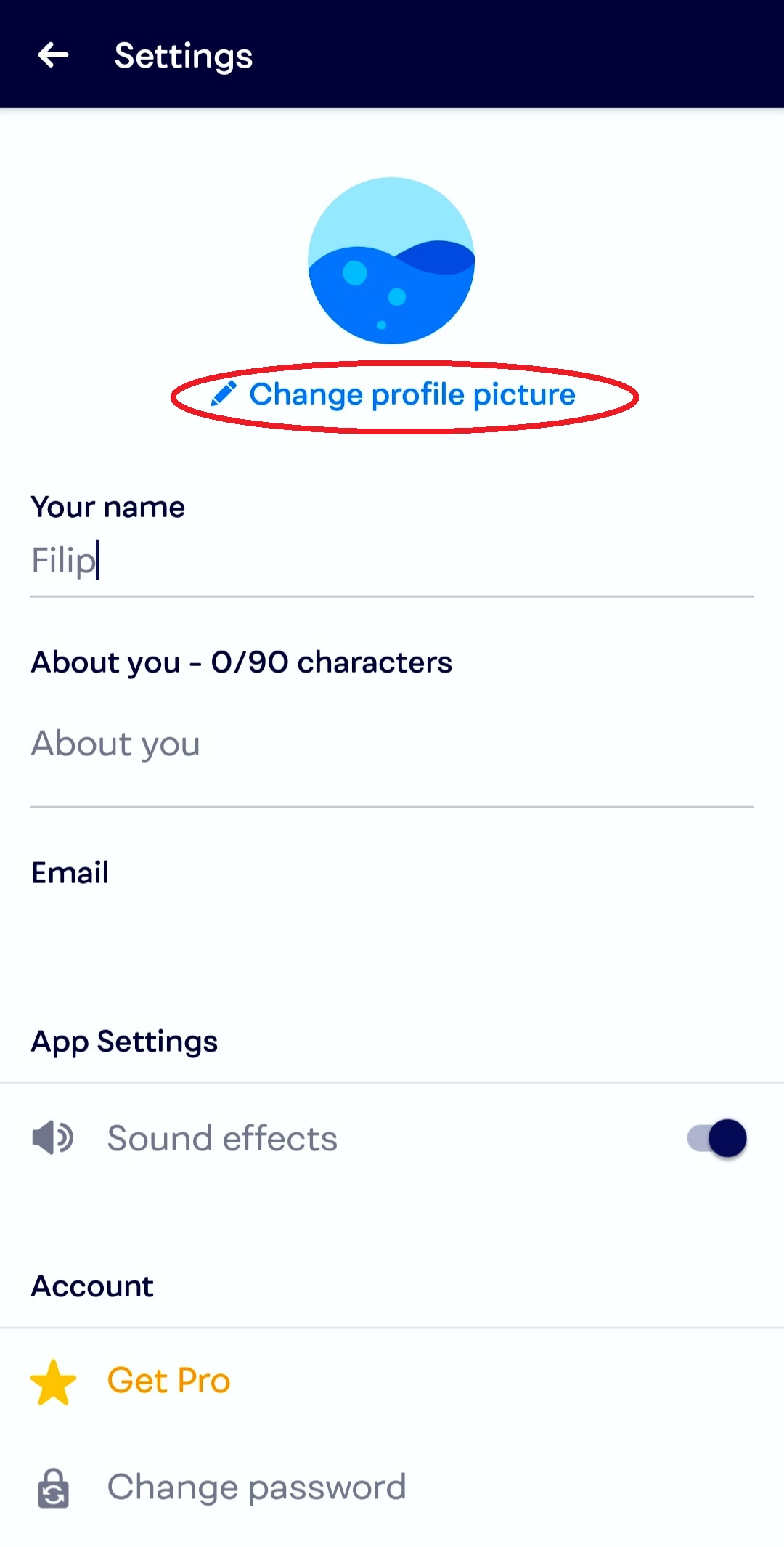Click the blue wave profile avatar
The width and height of the screenshot is (784, 1547).
point(391,261)
